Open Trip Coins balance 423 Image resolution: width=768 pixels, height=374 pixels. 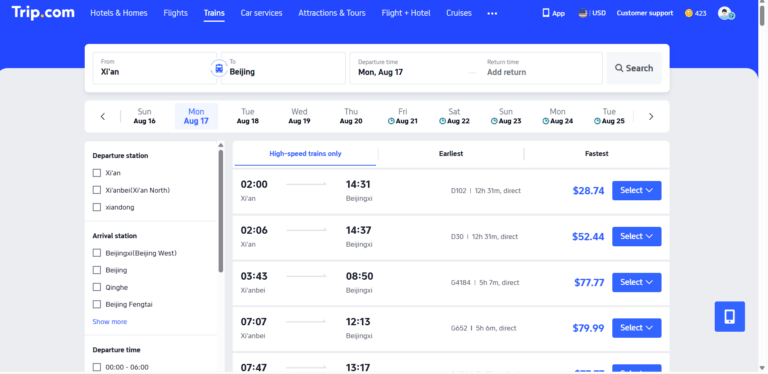click(696, 13)
